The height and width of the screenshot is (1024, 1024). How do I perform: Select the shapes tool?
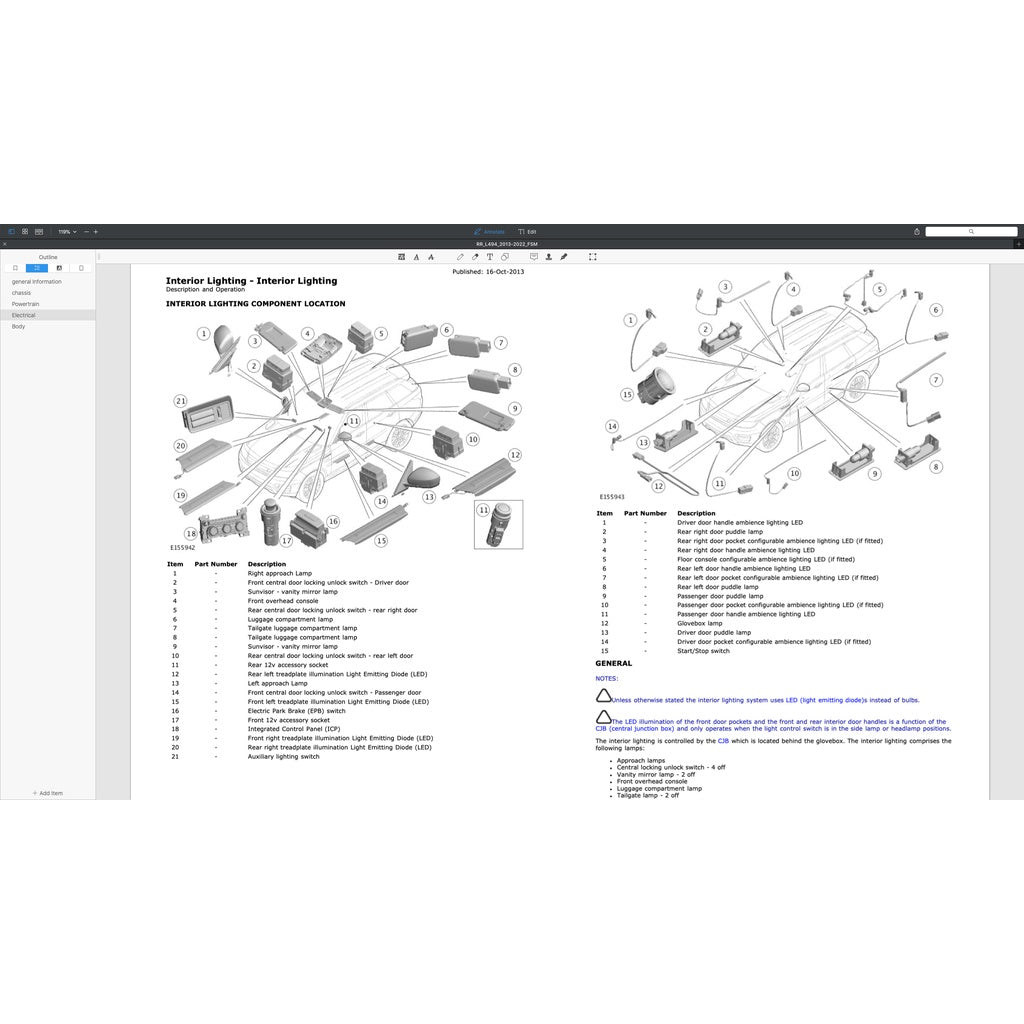[x=505, y=257]
